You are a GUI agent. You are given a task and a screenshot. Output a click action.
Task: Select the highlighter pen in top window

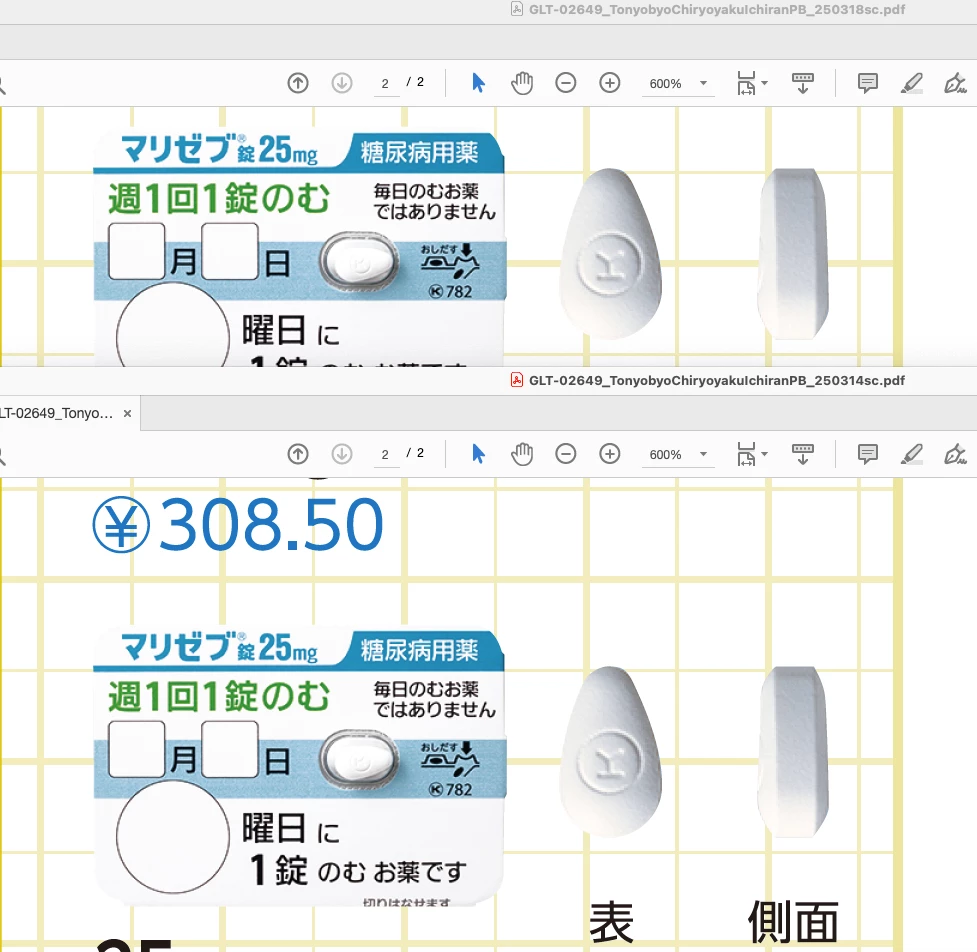pyautogui.click(x=912, y=83)
